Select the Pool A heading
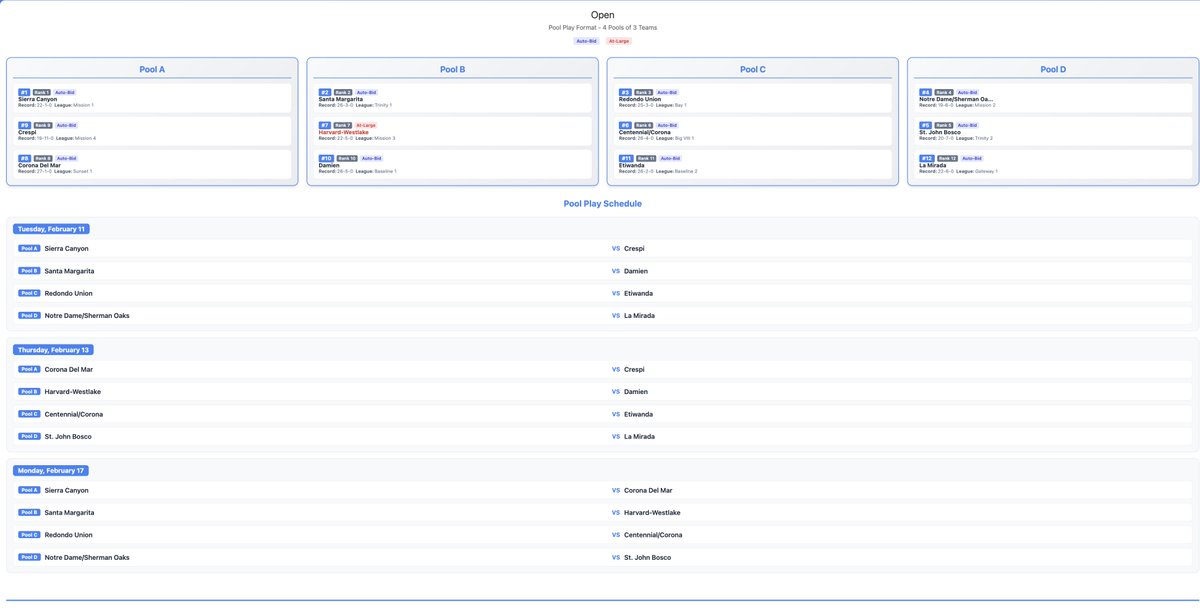The width and height of the screenshot is (1200, 613). [153, 69]
